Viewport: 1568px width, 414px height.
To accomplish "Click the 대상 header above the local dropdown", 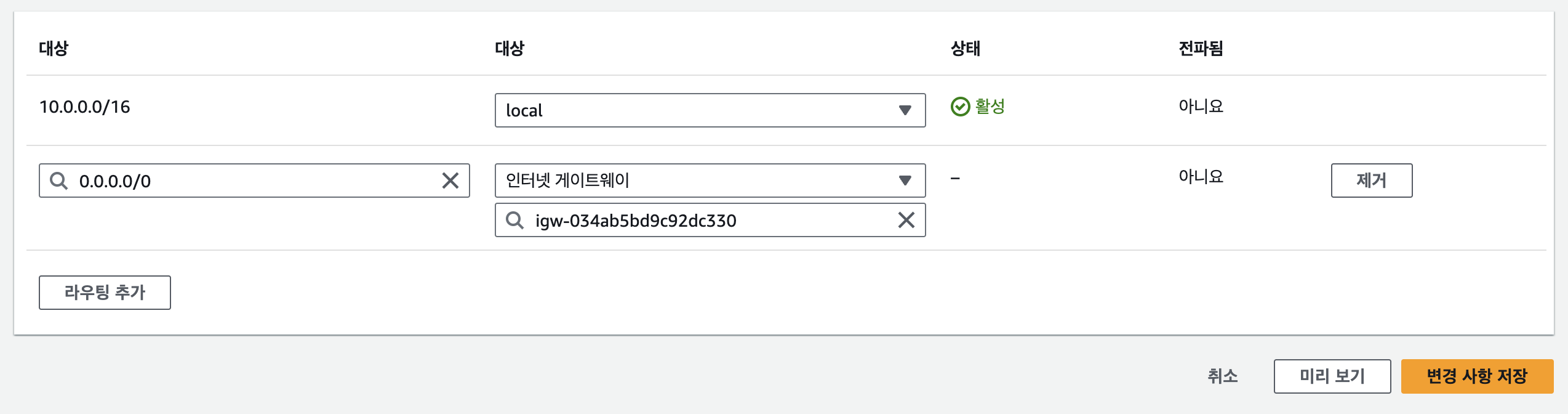I will [510, 48].
